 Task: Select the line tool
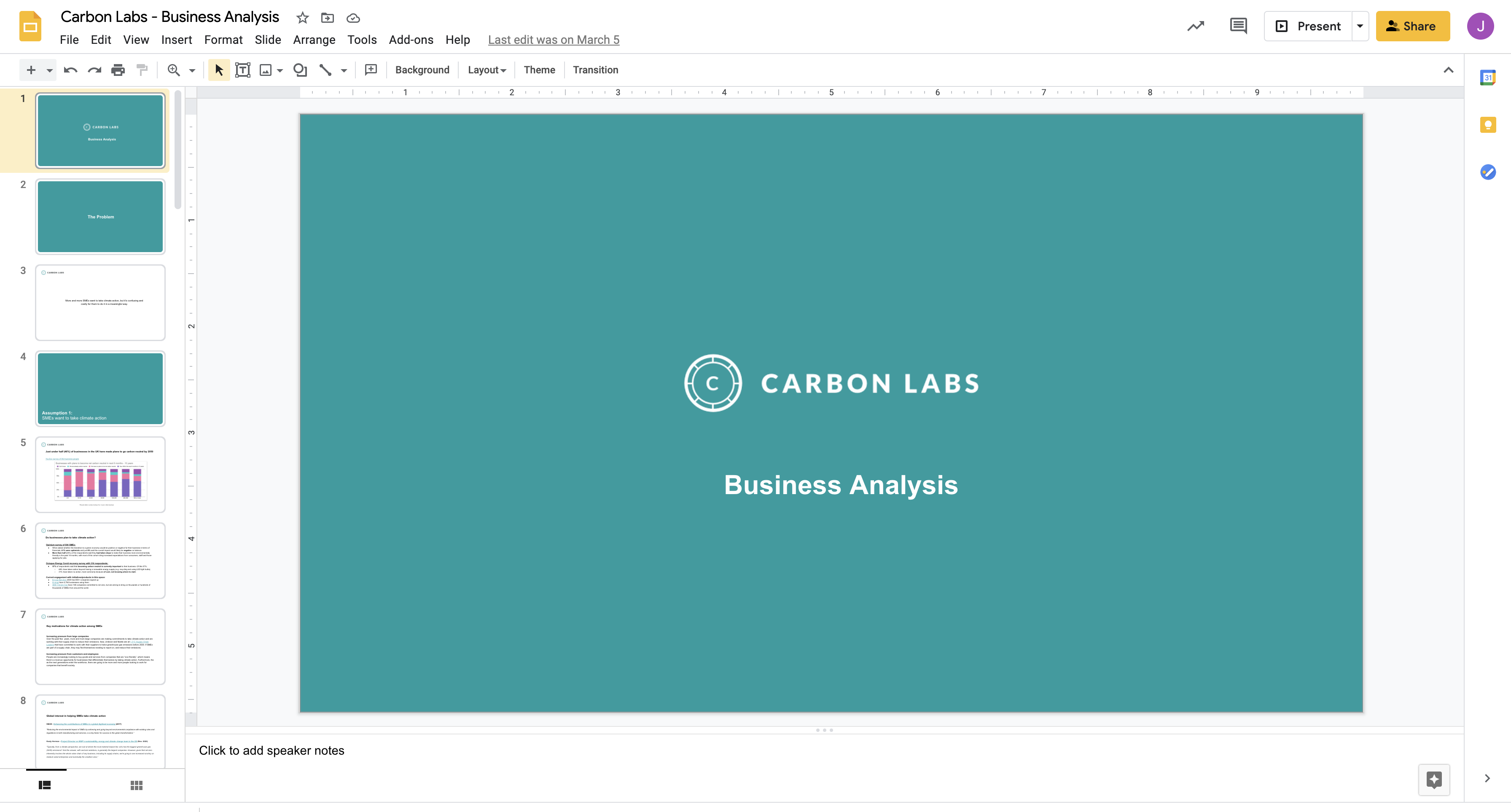[325, 70]
